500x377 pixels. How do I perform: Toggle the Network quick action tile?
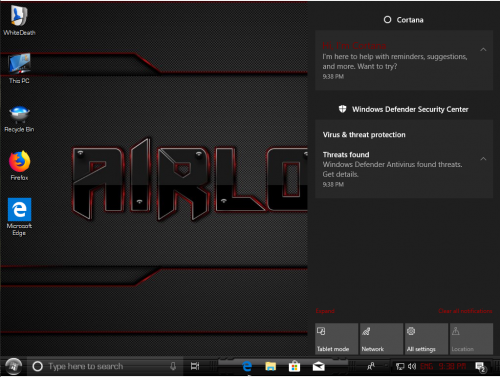pos(382,339)
